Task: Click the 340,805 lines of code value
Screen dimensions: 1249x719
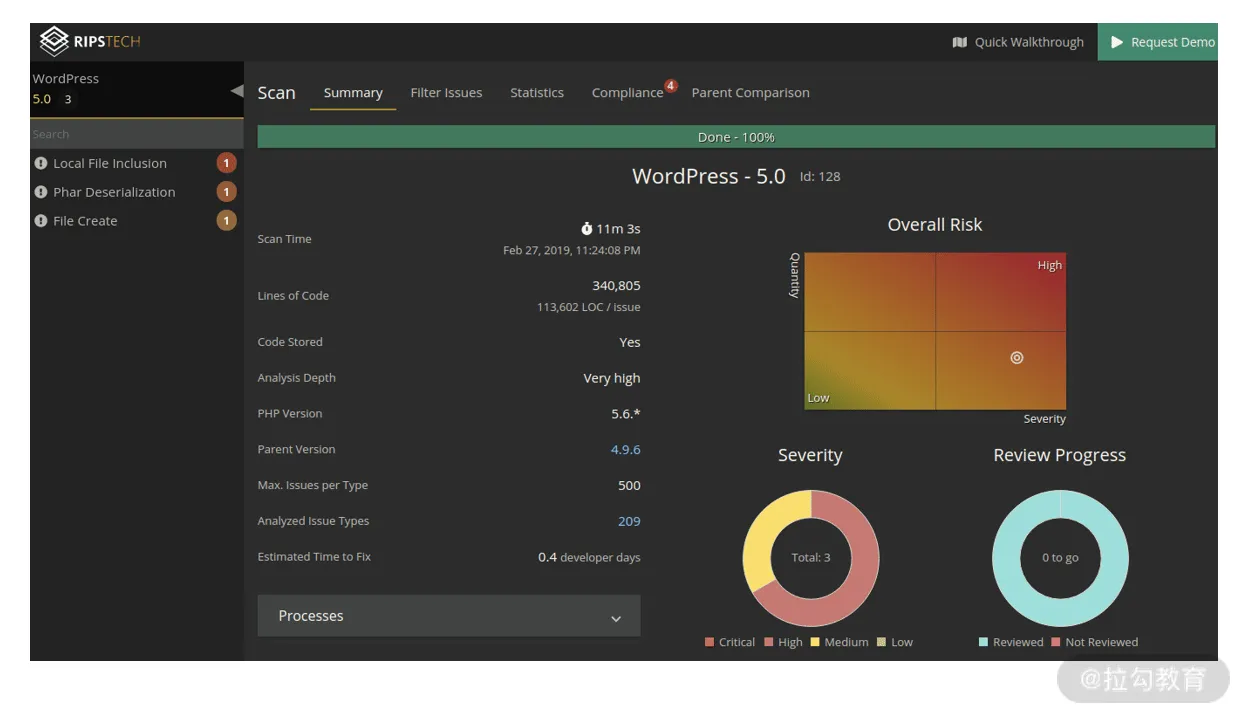Action: point(616,286)
